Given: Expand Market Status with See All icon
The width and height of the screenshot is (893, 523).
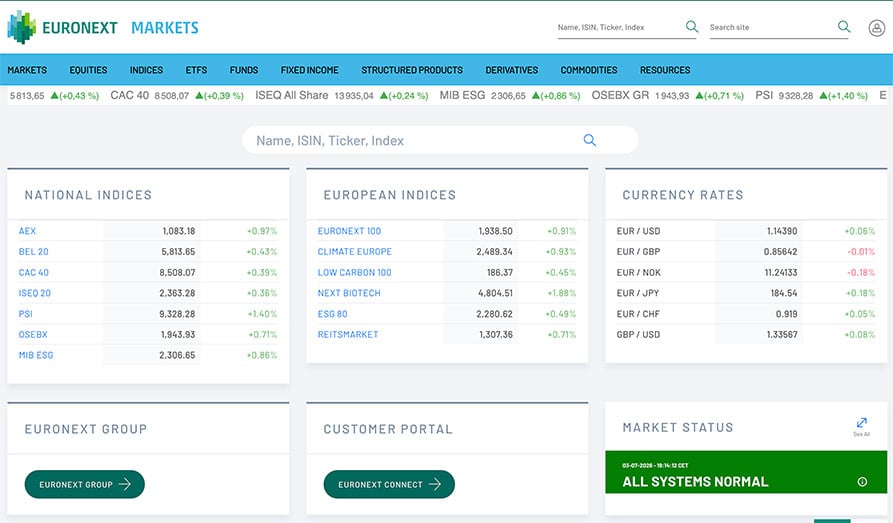Looking at the screenshot, I should 861,426.
